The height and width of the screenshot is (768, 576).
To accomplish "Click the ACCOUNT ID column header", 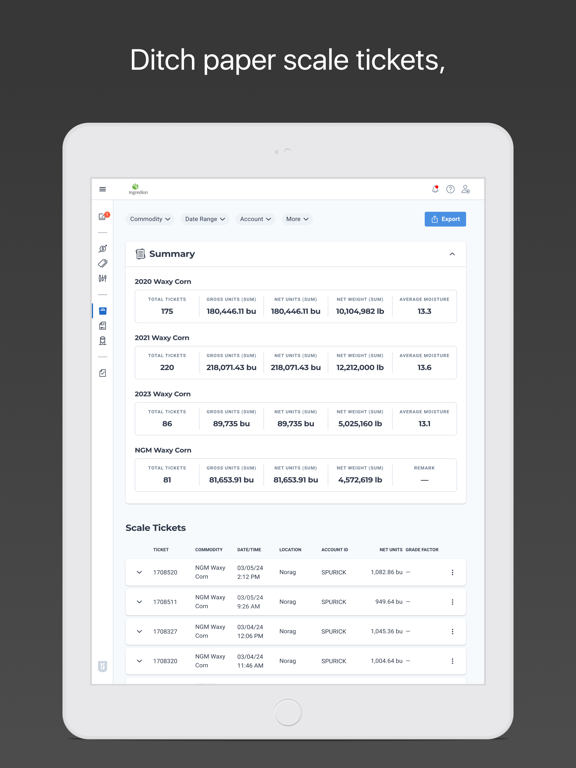I will pyautogui.click(x=335, y=550).
